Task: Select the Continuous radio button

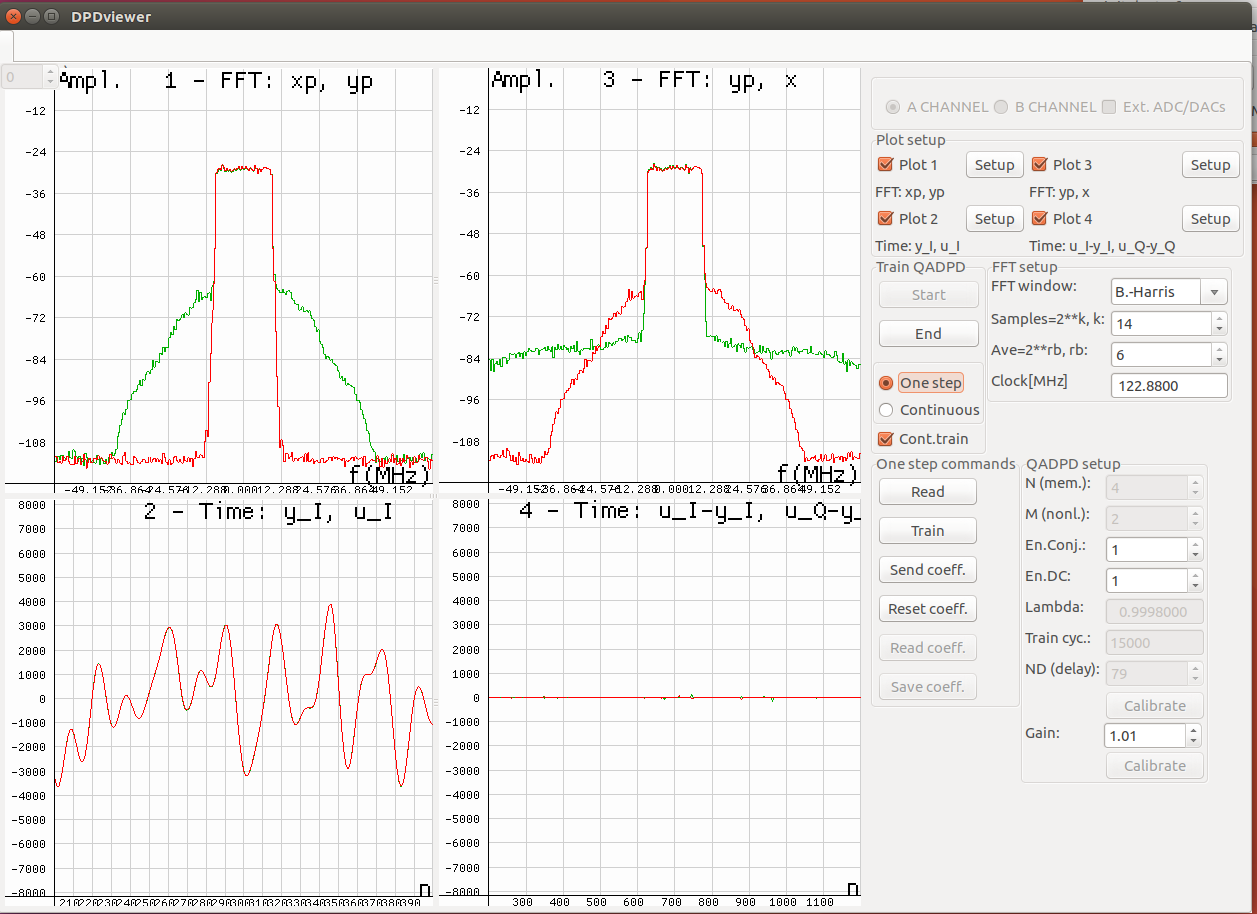Action: tap(886, 410)
